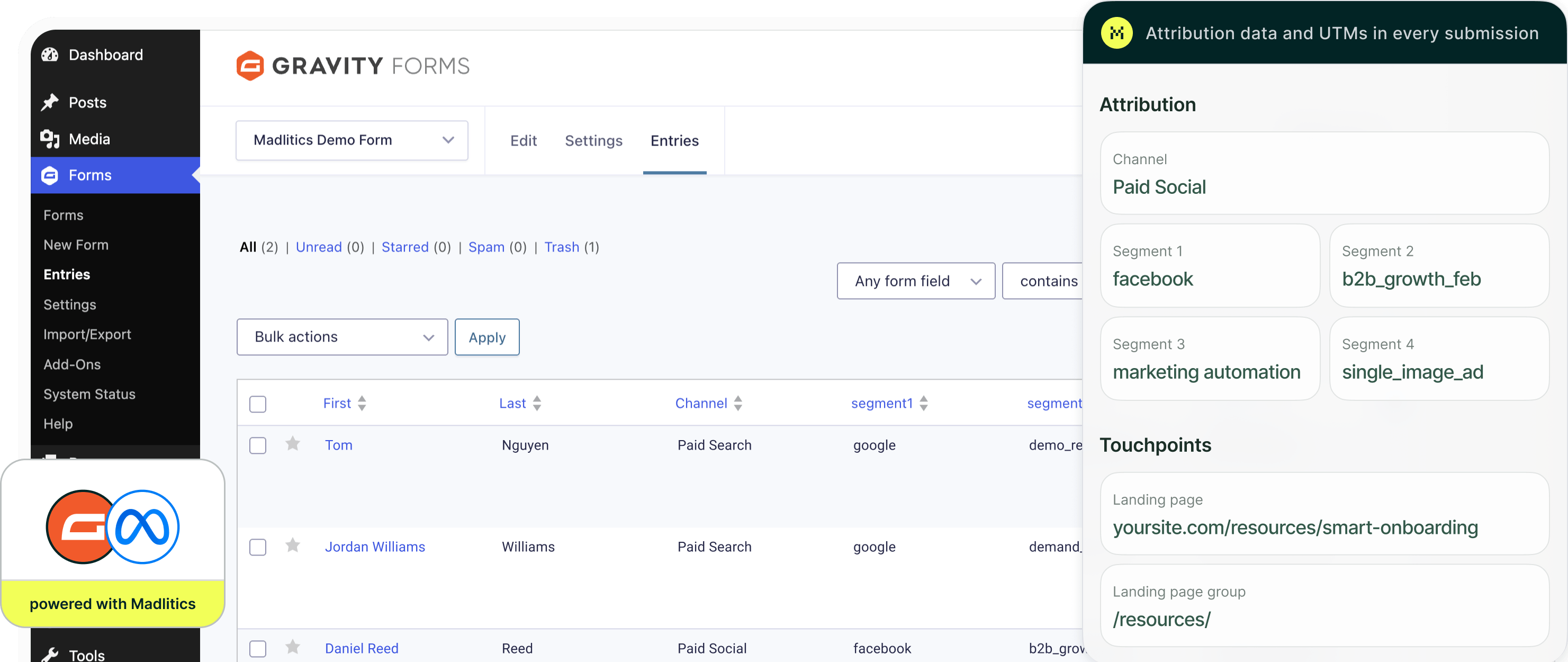This screenshot has height=662, width=1568.
Task: Open the contains operator dropdown
Action: [x=1043, y=281]
